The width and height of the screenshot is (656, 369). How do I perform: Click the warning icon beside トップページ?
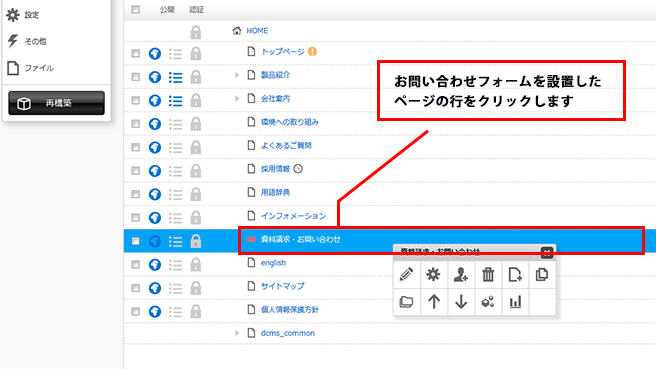[x=312, y=51]
